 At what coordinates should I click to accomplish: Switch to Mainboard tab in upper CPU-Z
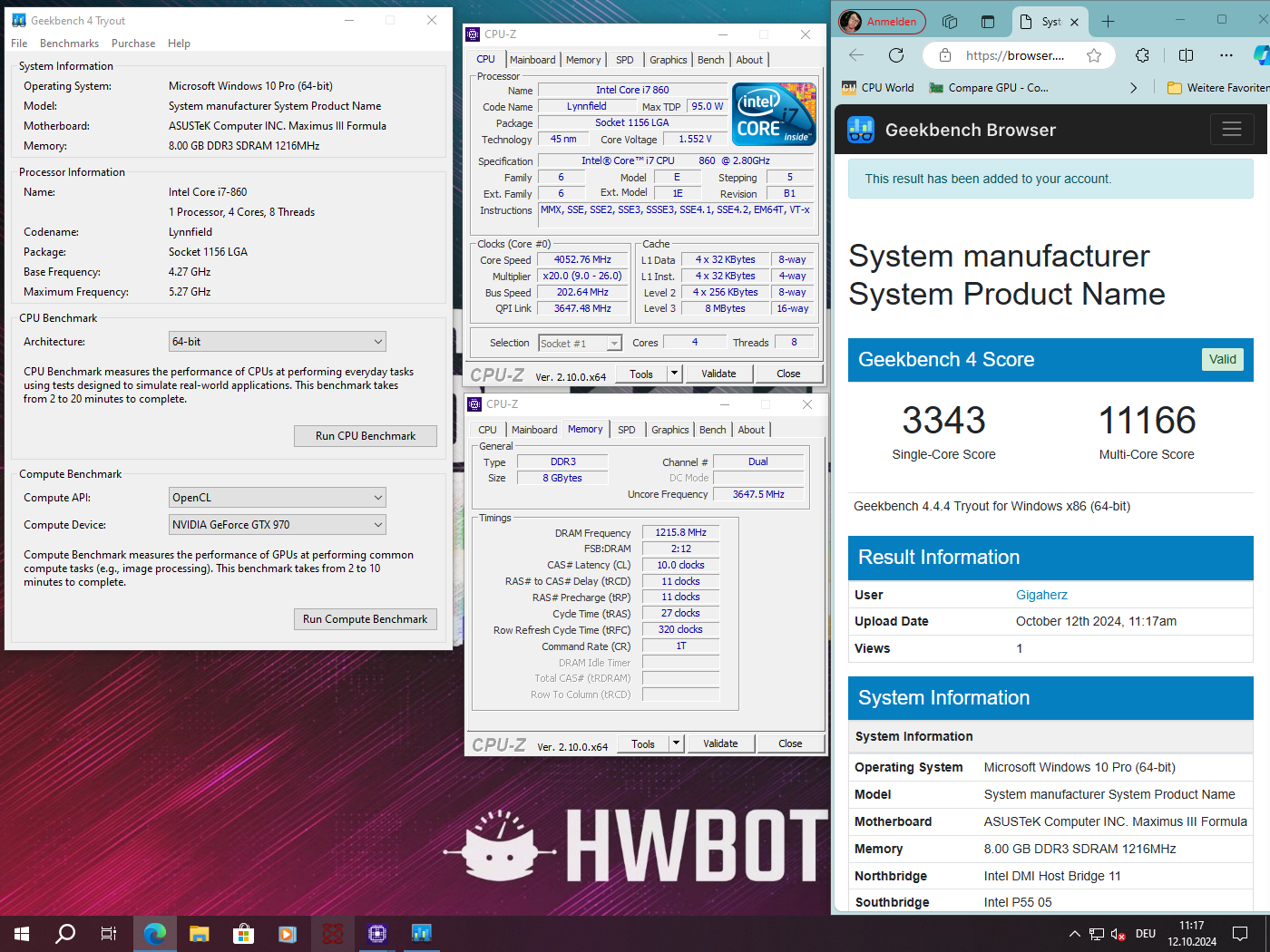[x=532, y=60]
